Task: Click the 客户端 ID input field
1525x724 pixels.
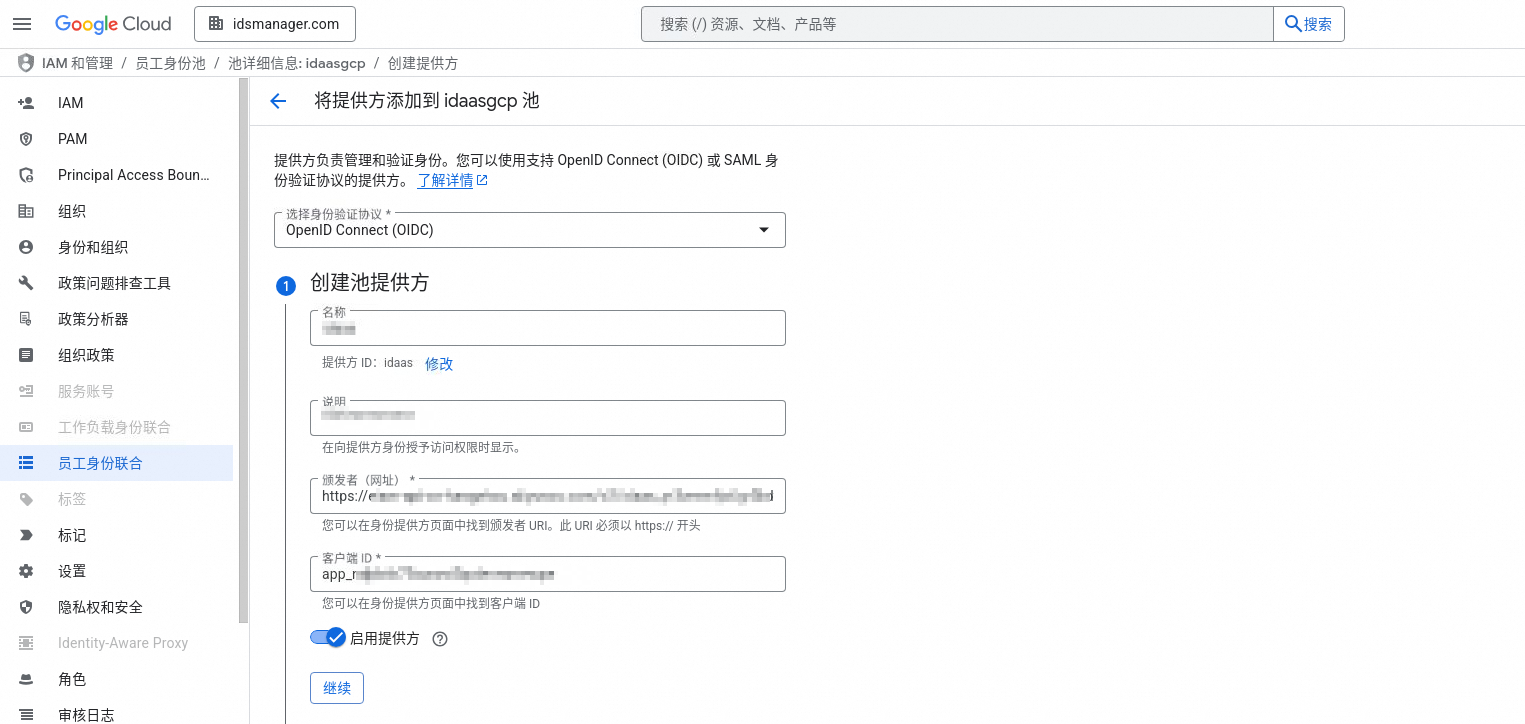Action: (x=548, y=574)
